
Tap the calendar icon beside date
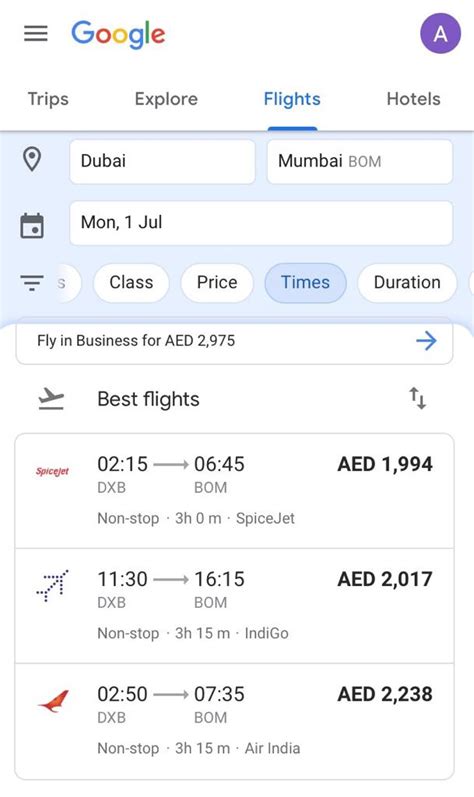click(32, 226)
